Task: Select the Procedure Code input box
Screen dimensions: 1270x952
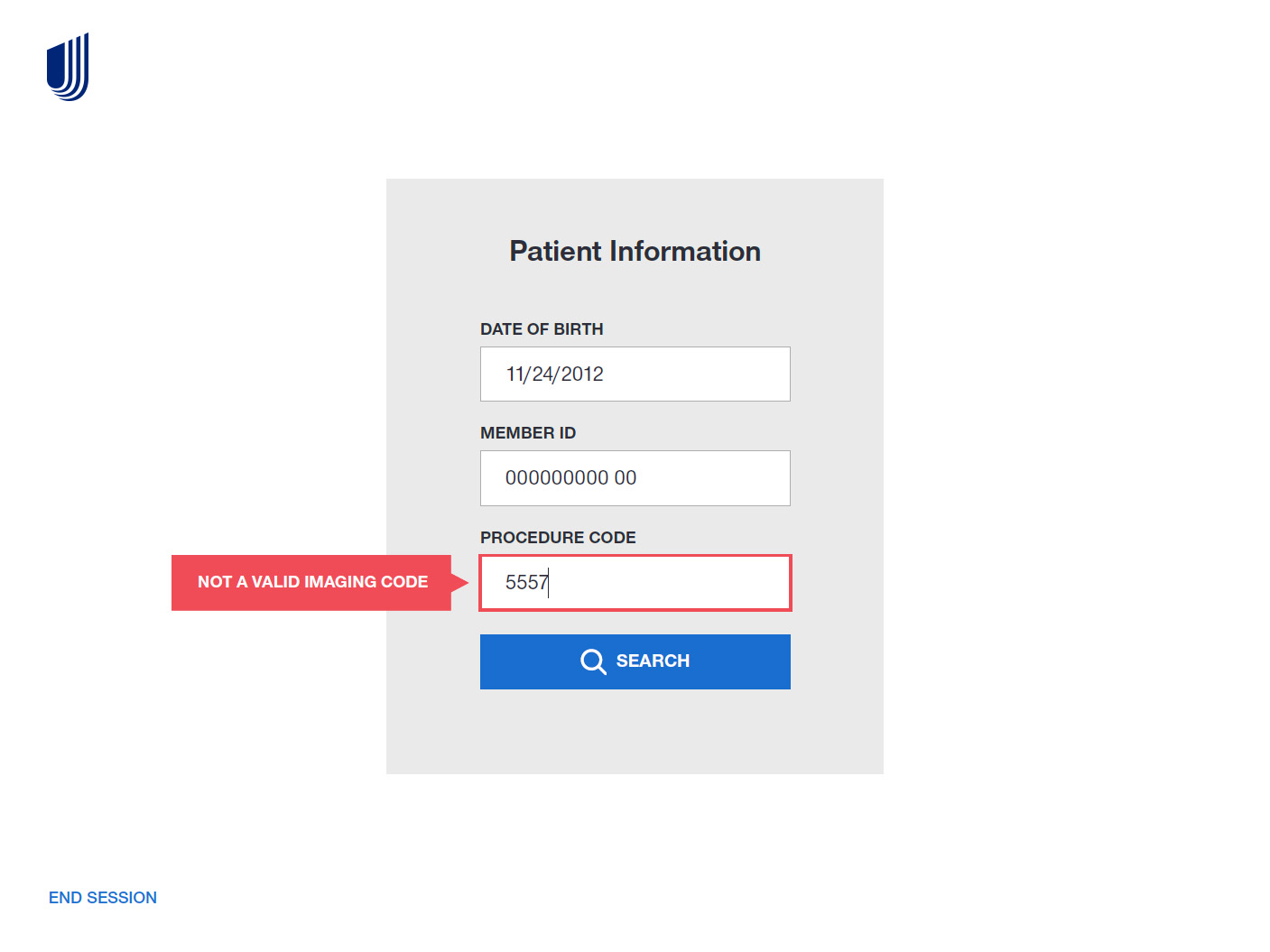Action: tap(635, 583)
